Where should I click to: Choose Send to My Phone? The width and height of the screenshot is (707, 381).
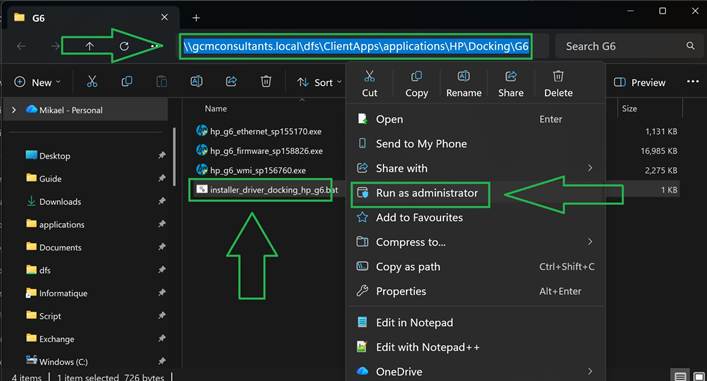[x=476, y=144]
